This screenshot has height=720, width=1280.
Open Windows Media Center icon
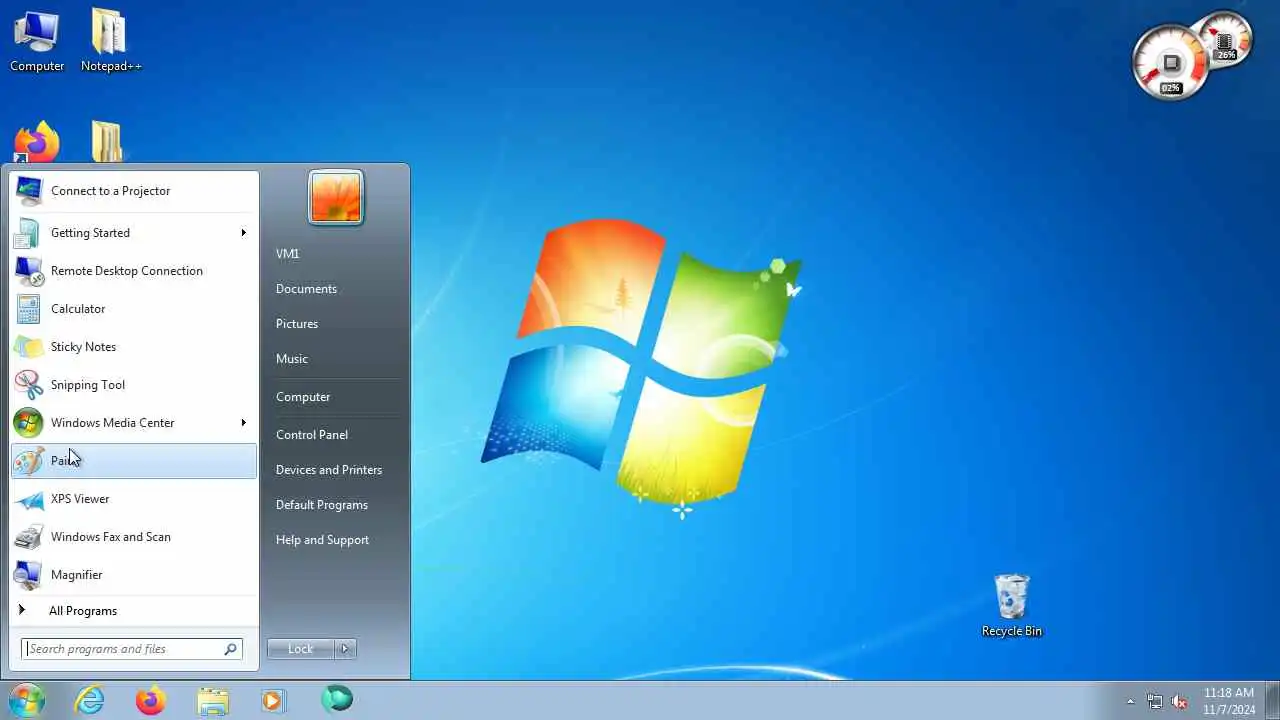[x=28, y=423]
